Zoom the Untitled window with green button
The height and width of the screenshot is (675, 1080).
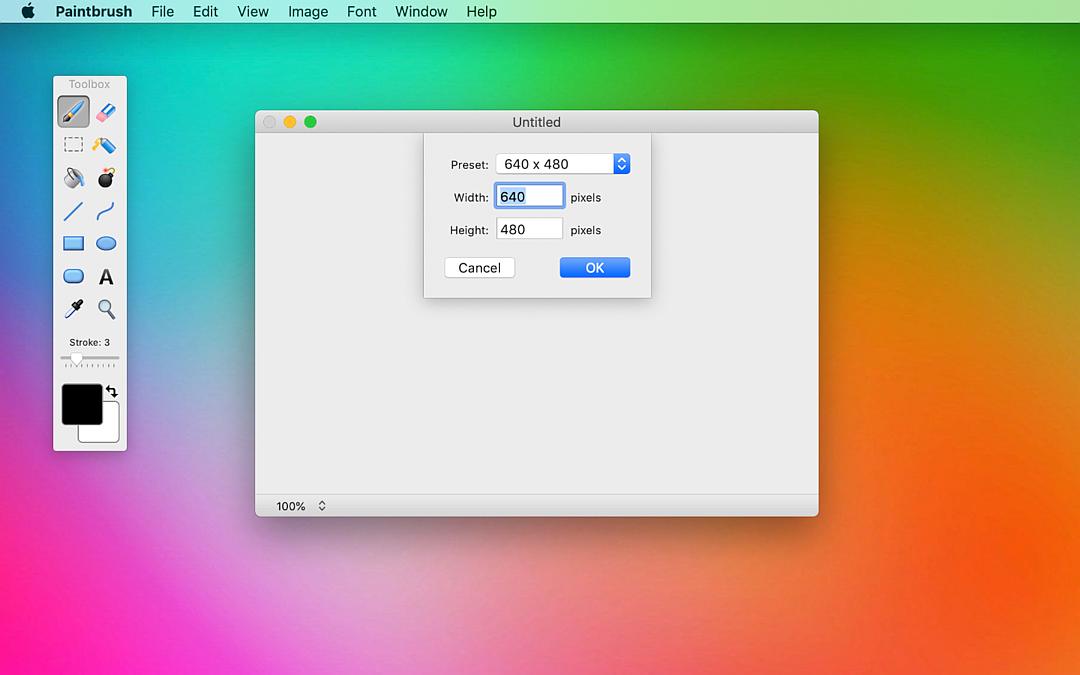click(311, 122)
